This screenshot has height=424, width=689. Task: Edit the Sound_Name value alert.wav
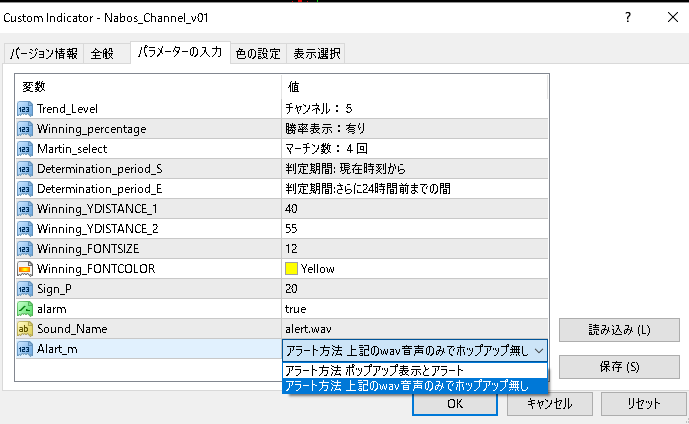click(414, 329)
